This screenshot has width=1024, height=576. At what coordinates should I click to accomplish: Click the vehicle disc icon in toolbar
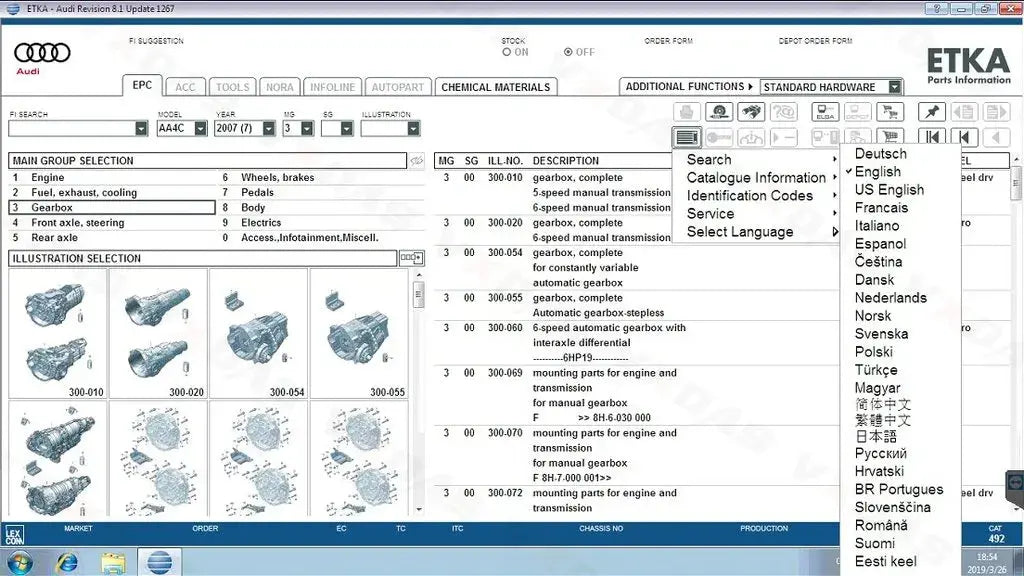(x=719, y=112)
